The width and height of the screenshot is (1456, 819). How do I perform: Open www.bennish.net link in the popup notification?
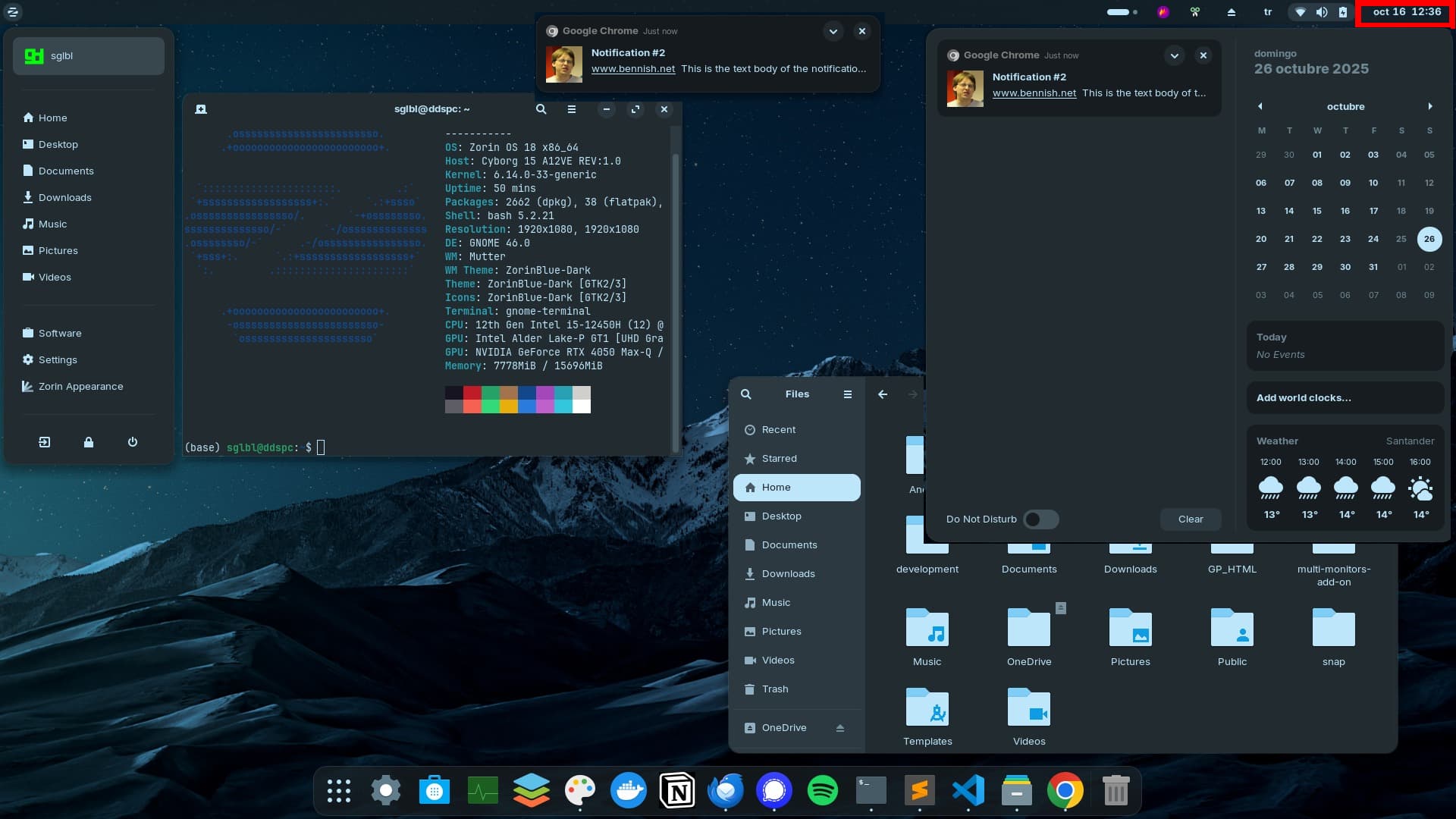tap(632, 69)
